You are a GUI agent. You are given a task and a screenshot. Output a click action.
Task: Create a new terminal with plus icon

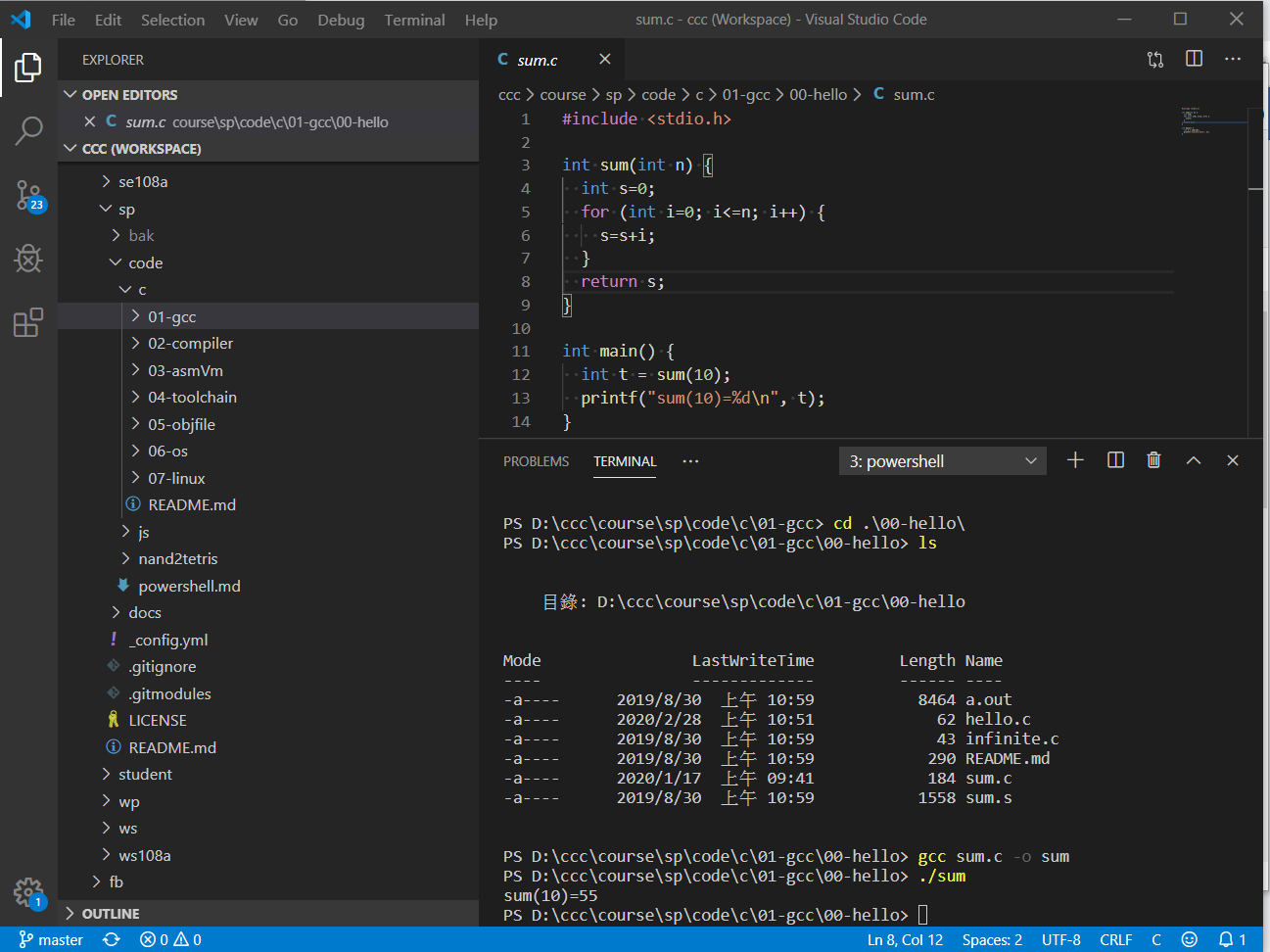pyautogui.click(x=1075, y=460)
